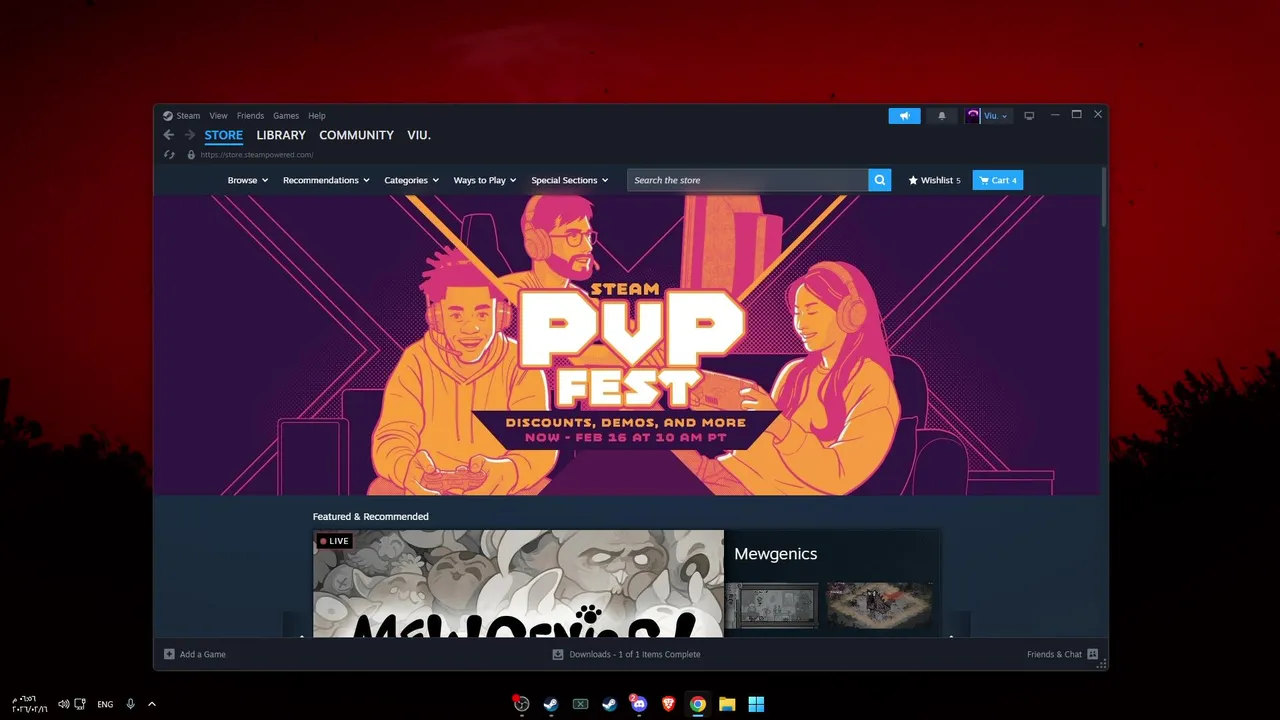Click the Steam logo in title bar
The image size is (1280, 720).
tap(168, 116)
